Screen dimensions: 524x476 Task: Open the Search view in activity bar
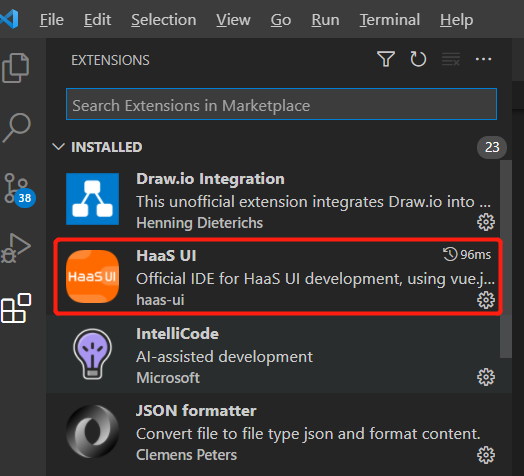tap(16, 128)
